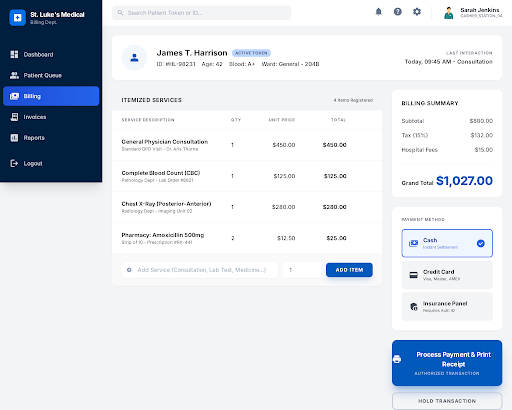Click the $450.00 total for consultation

[334, 145]
